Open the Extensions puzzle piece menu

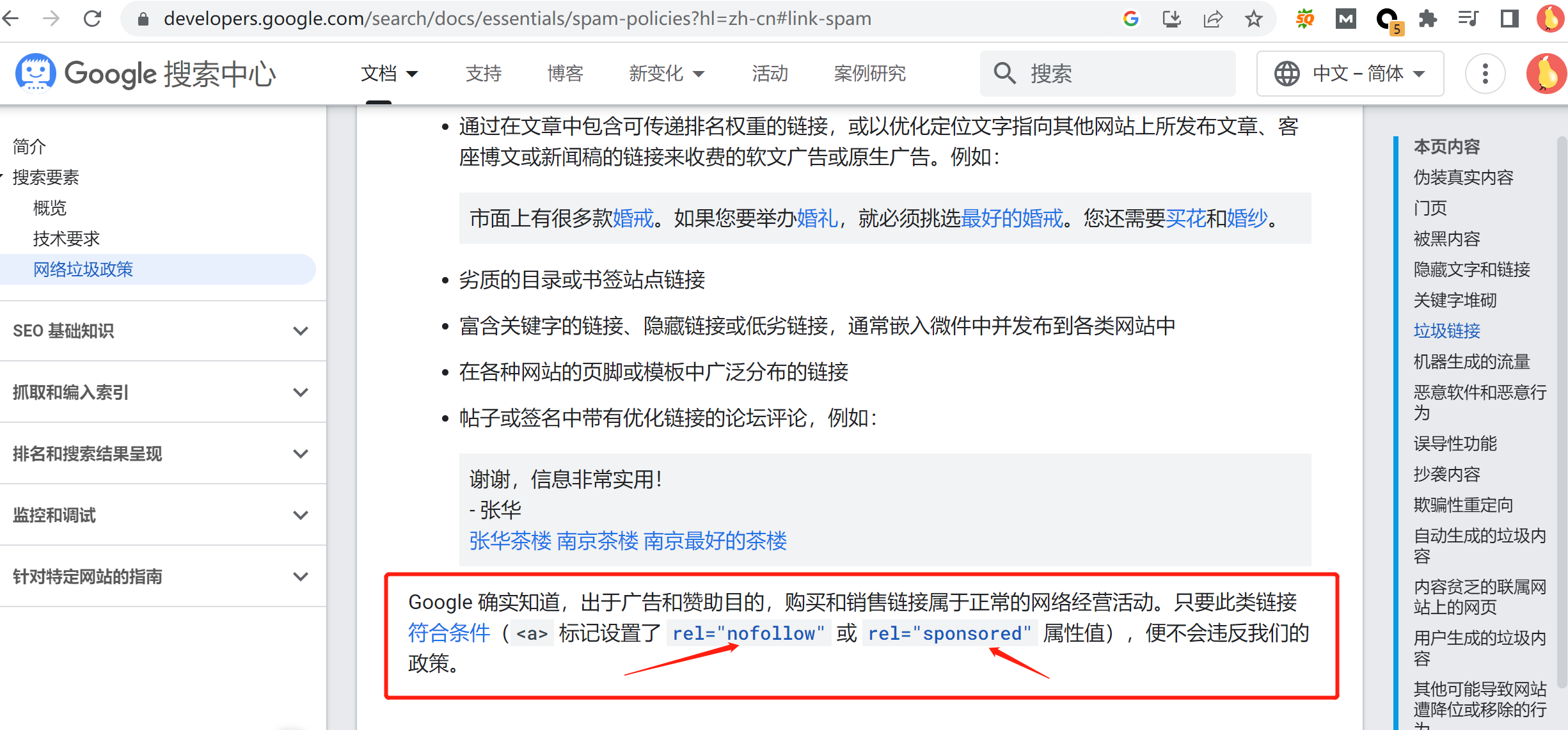[x=1428, y=19]
